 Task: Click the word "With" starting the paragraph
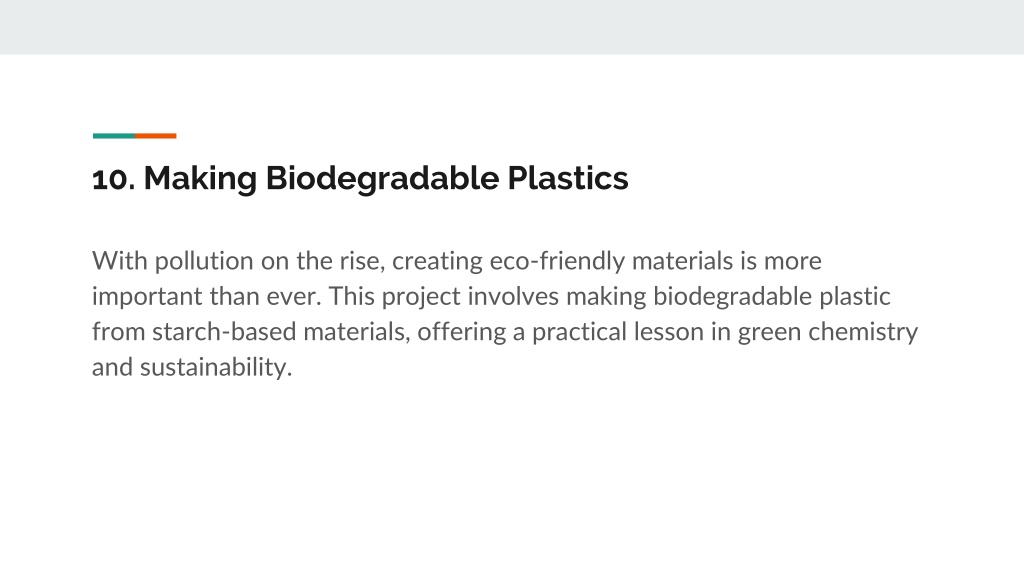tap(120, 261)
